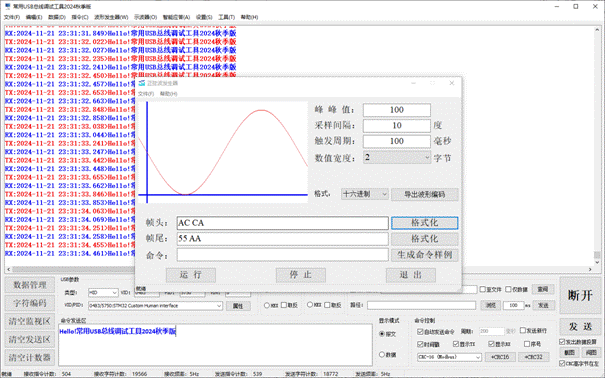Open the 类型 HID dropdown
Image resolution: width=605 pixels, height=378 pixels.
tap(103, 293)
